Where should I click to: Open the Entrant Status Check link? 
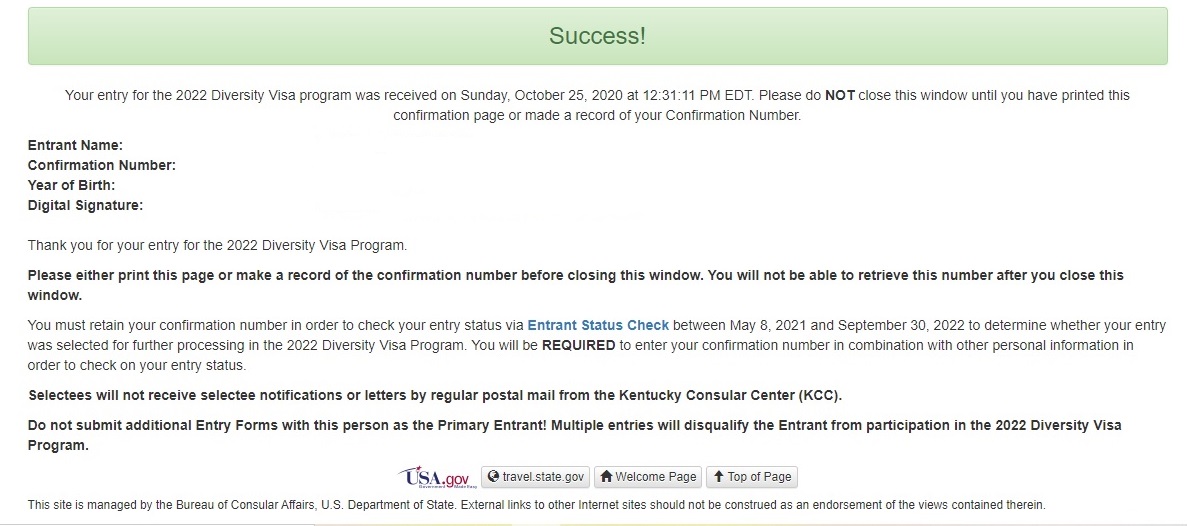[x=598, y=325]
